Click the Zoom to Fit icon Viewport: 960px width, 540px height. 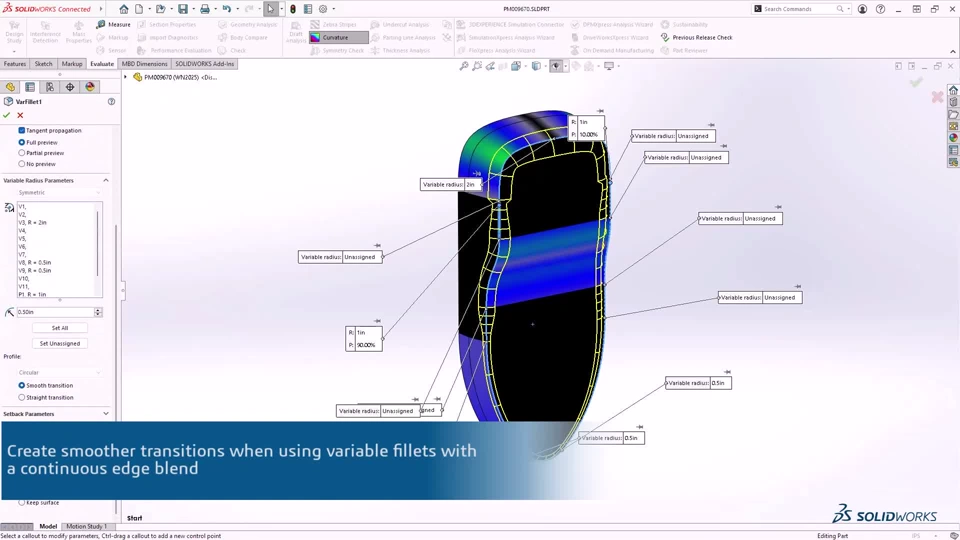(464, 66)
